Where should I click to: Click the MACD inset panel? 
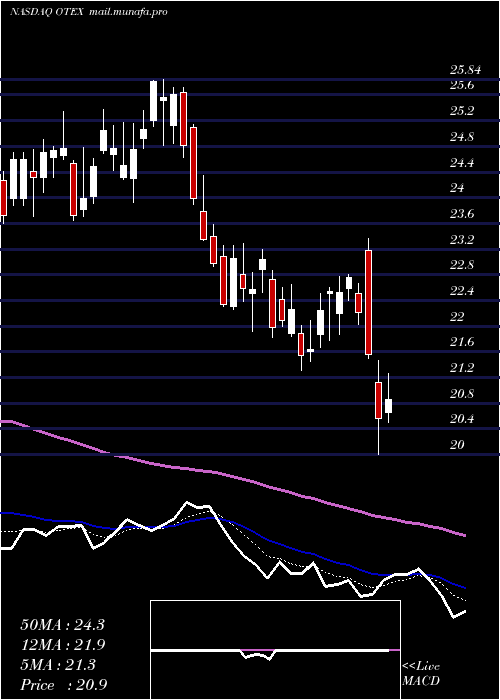[x=275, y=650]
